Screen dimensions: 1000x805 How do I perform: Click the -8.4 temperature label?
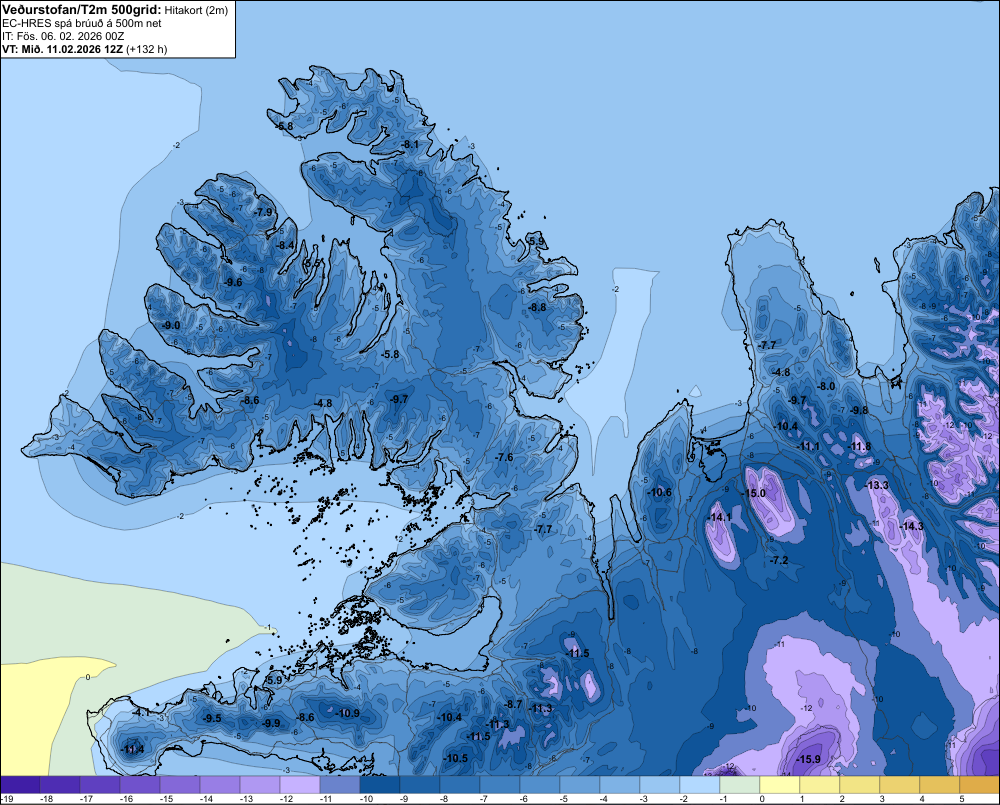pos(286,245)
